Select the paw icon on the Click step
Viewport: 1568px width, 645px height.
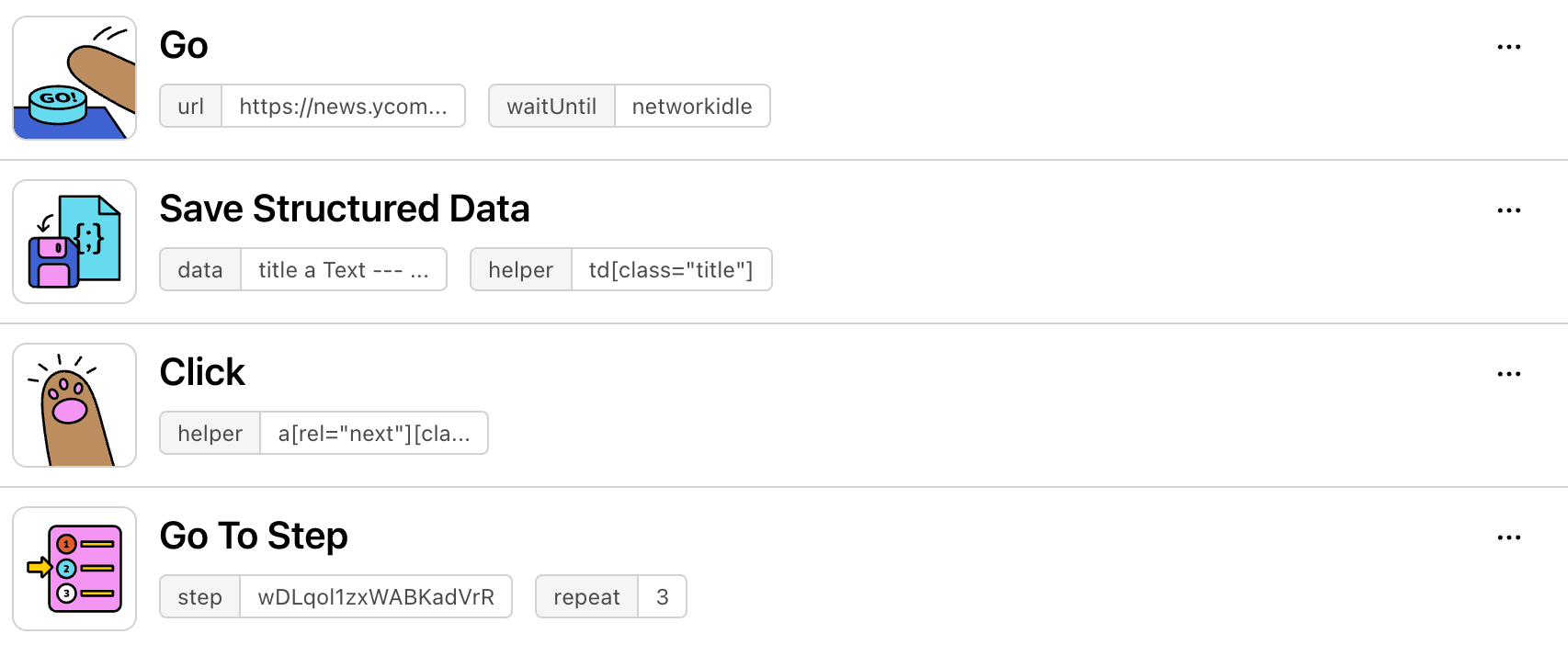point(74,404)
